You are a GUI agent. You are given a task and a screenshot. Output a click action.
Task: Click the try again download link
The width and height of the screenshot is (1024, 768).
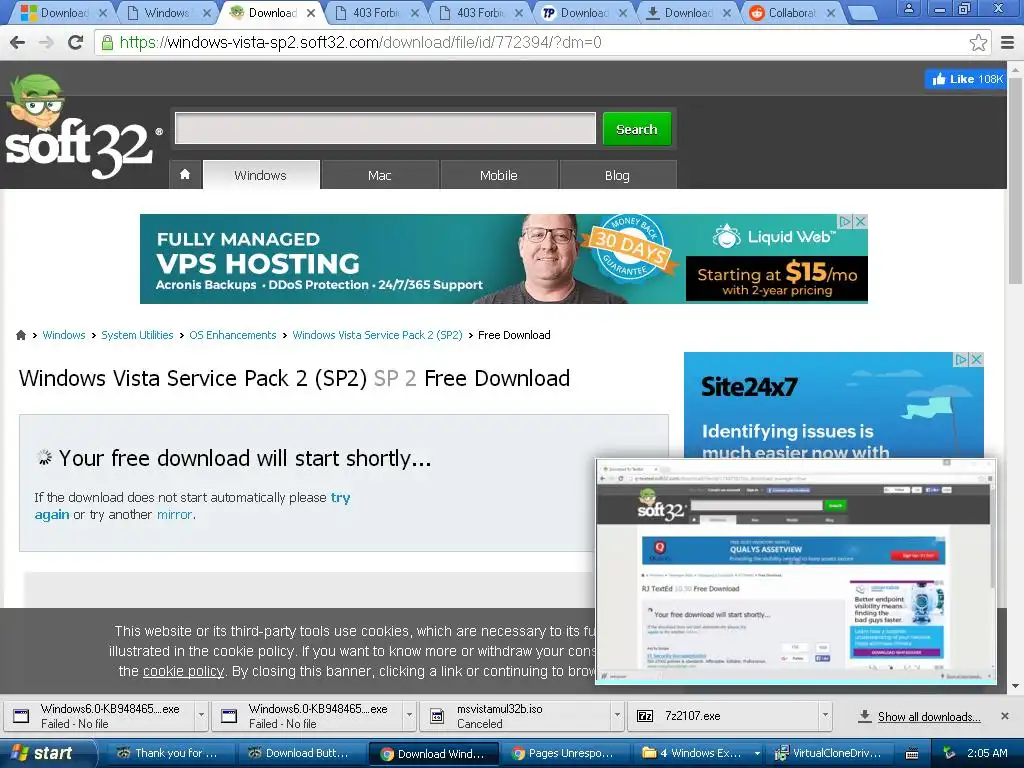340,498
